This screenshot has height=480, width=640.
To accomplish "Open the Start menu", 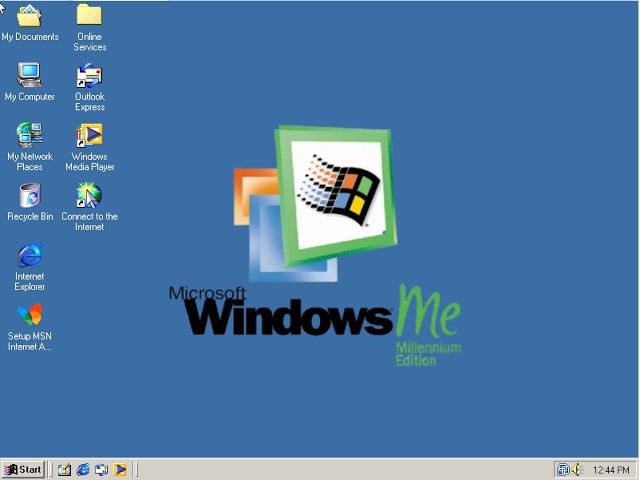I will tap(23, 469).
